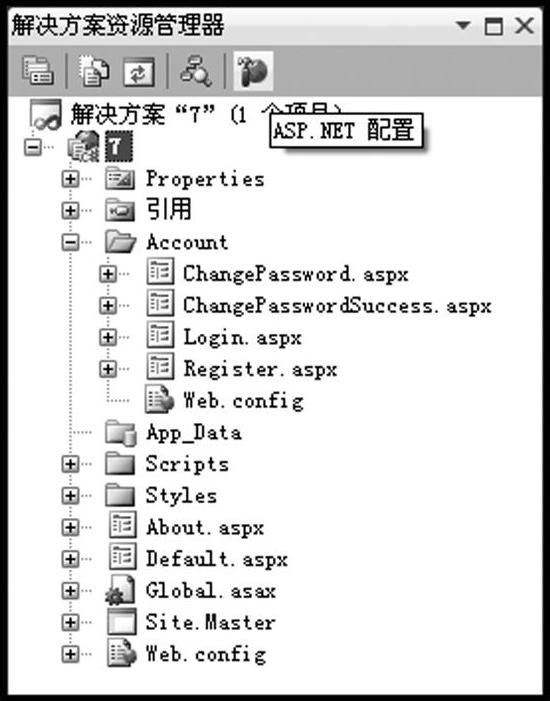
Task: Expand the Properties folder
Action: pyautogui.click(x=70, y=179)
